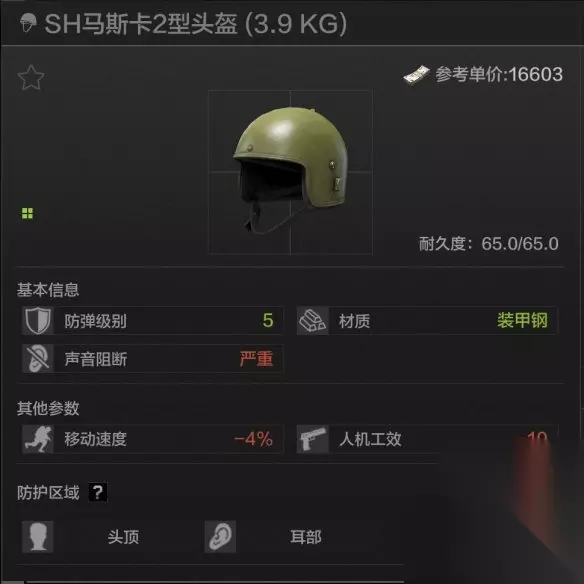Click the green grid size icon
Image resolution: width=584 pixels, height=584 pixels.
27,213
